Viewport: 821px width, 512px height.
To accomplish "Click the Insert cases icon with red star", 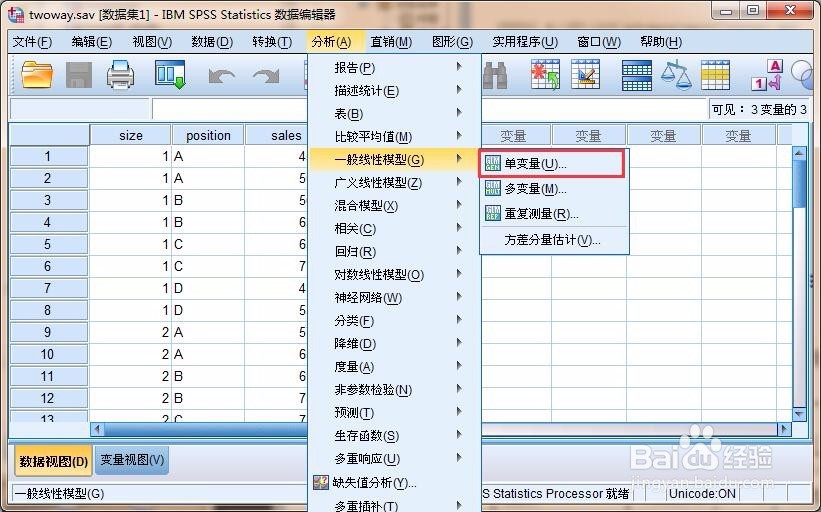I will coord(545,75).
